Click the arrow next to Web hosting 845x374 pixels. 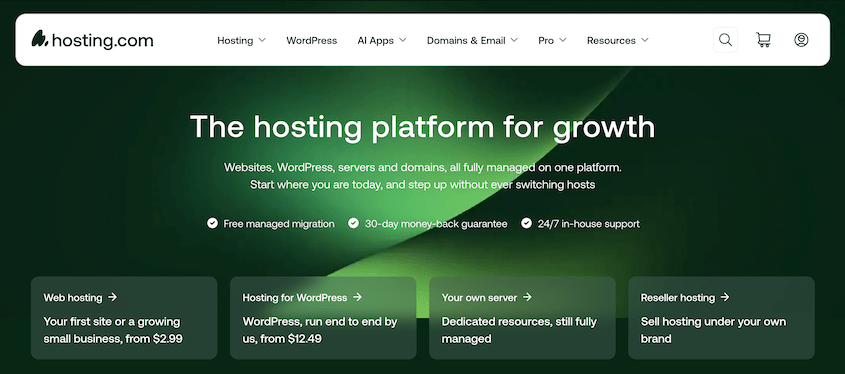pos(112,297)
